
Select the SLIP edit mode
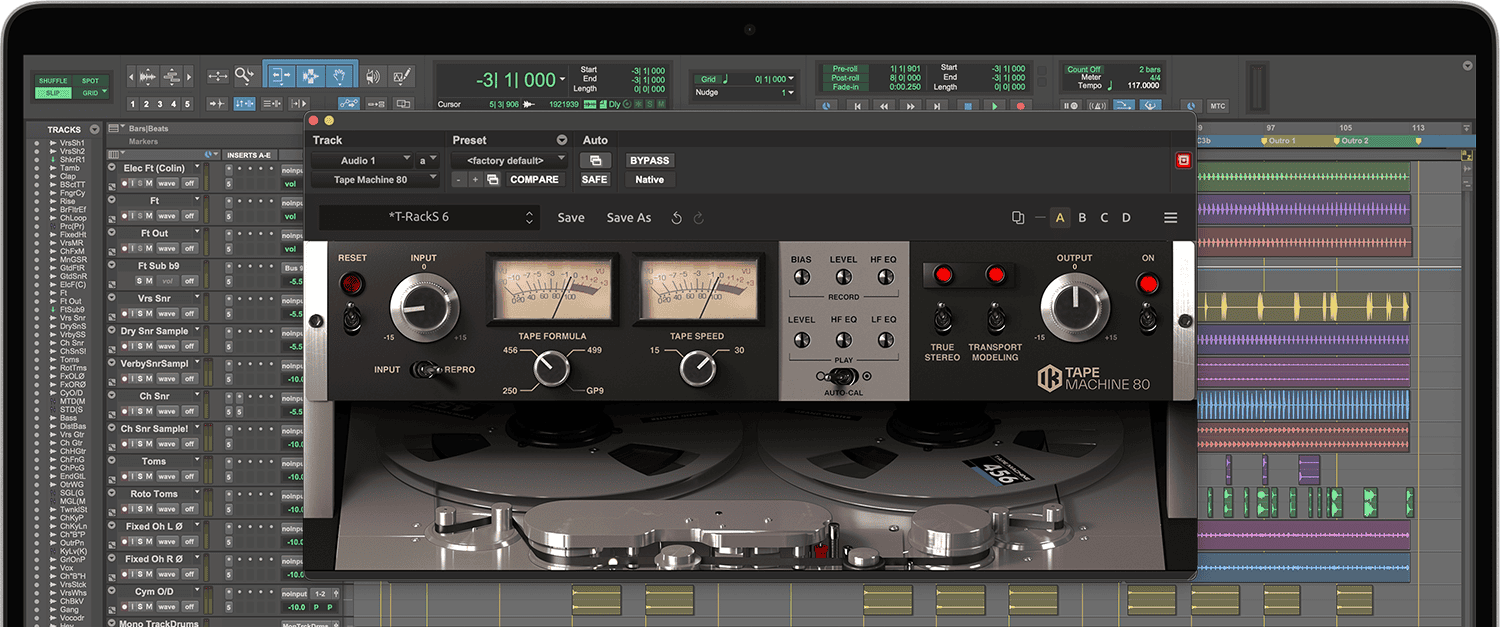click(52, 91)
